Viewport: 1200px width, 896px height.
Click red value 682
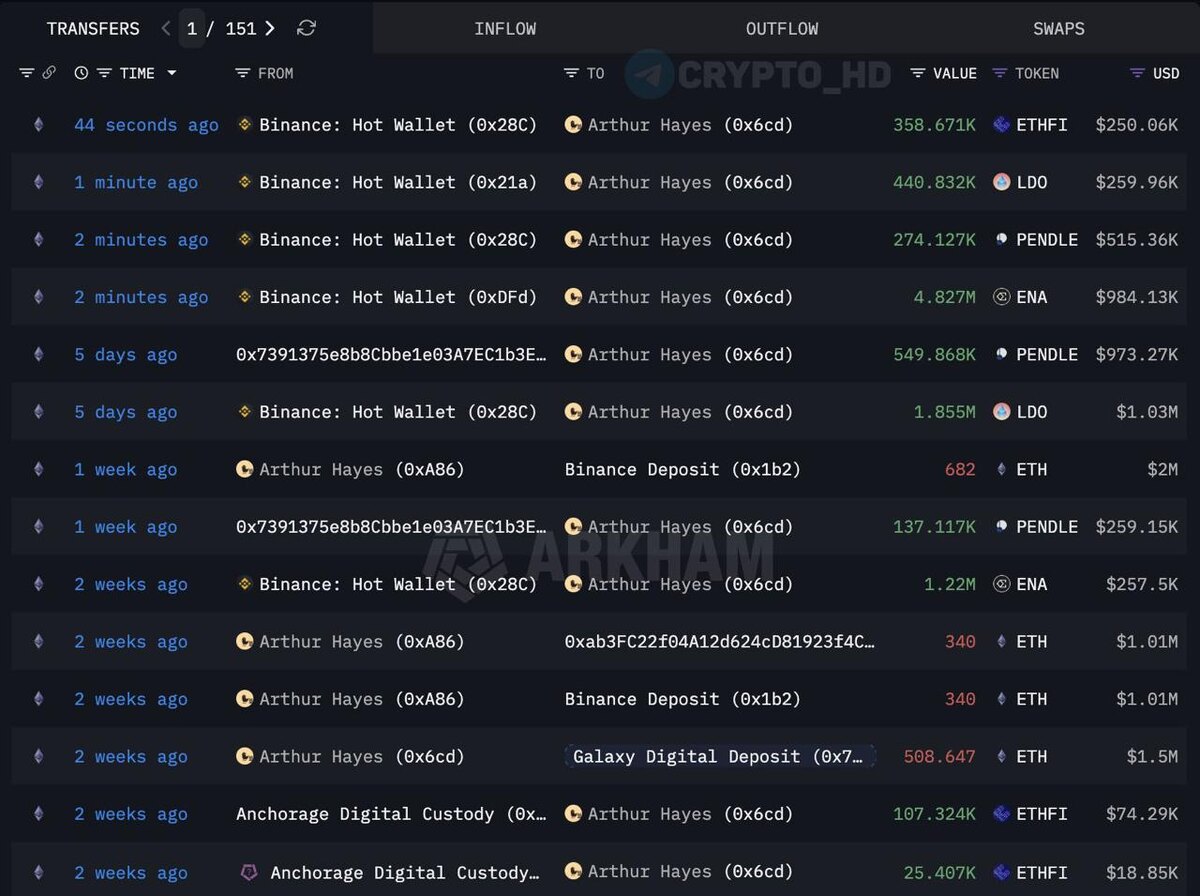point(960,469)
